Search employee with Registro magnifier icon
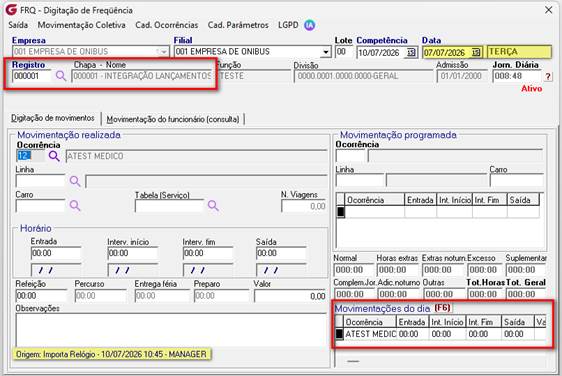Viewport: 562px width, 376px height. tap(61, 76)
